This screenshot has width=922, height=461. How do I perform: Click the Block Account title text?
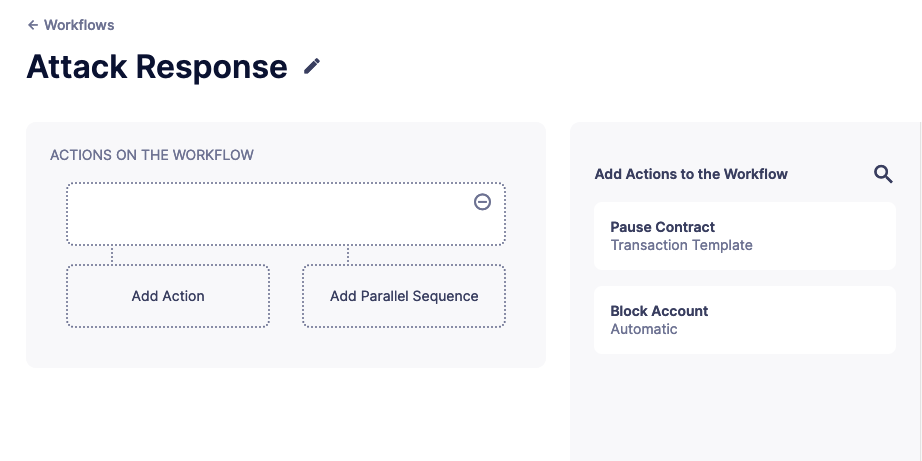659,311
